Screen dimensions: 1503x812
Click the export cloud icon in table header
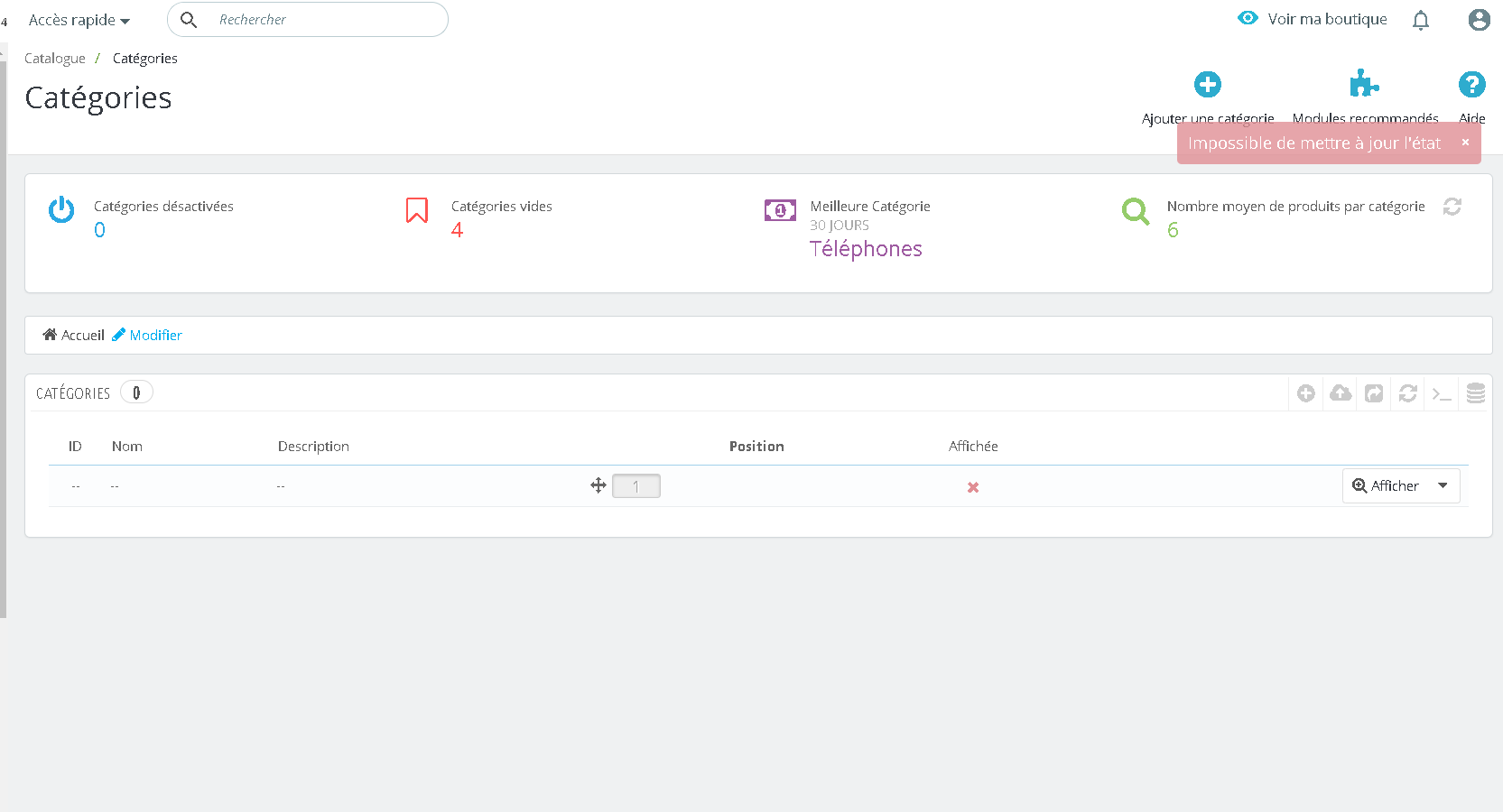pos(1341,393)
